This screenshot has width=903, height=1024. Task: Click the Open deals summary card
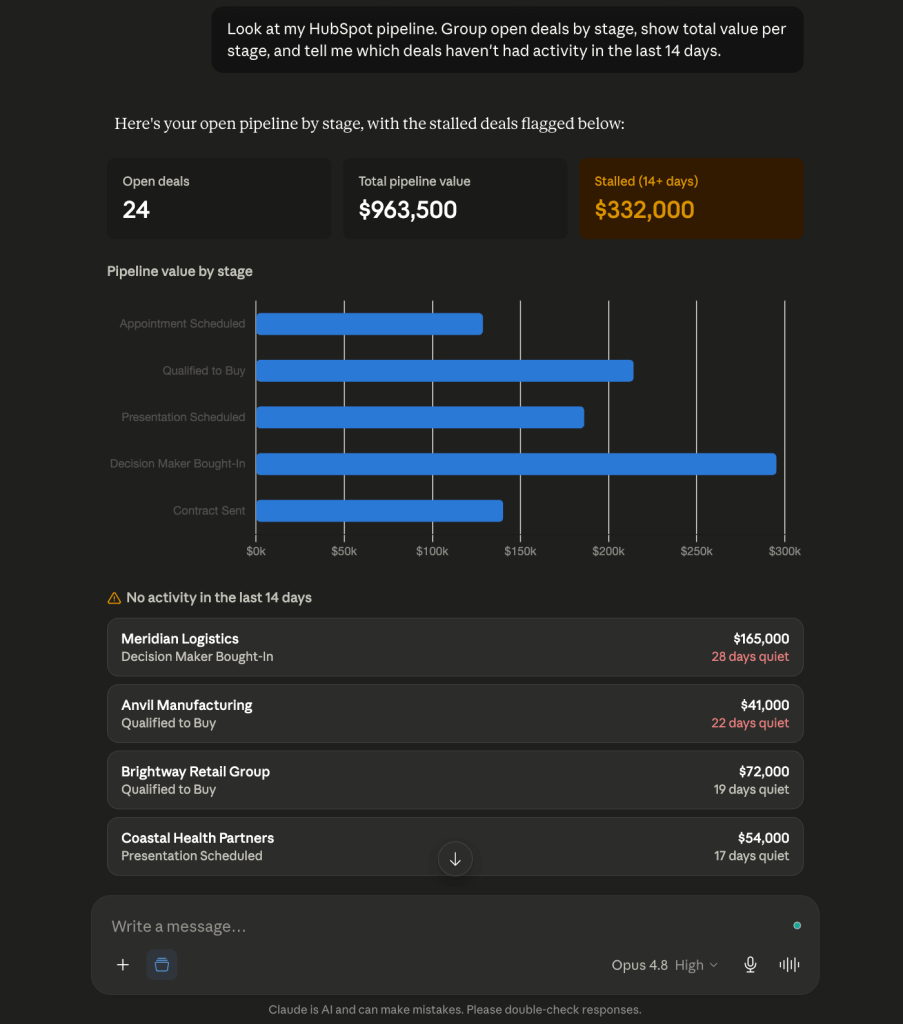(x=219, y=199)
